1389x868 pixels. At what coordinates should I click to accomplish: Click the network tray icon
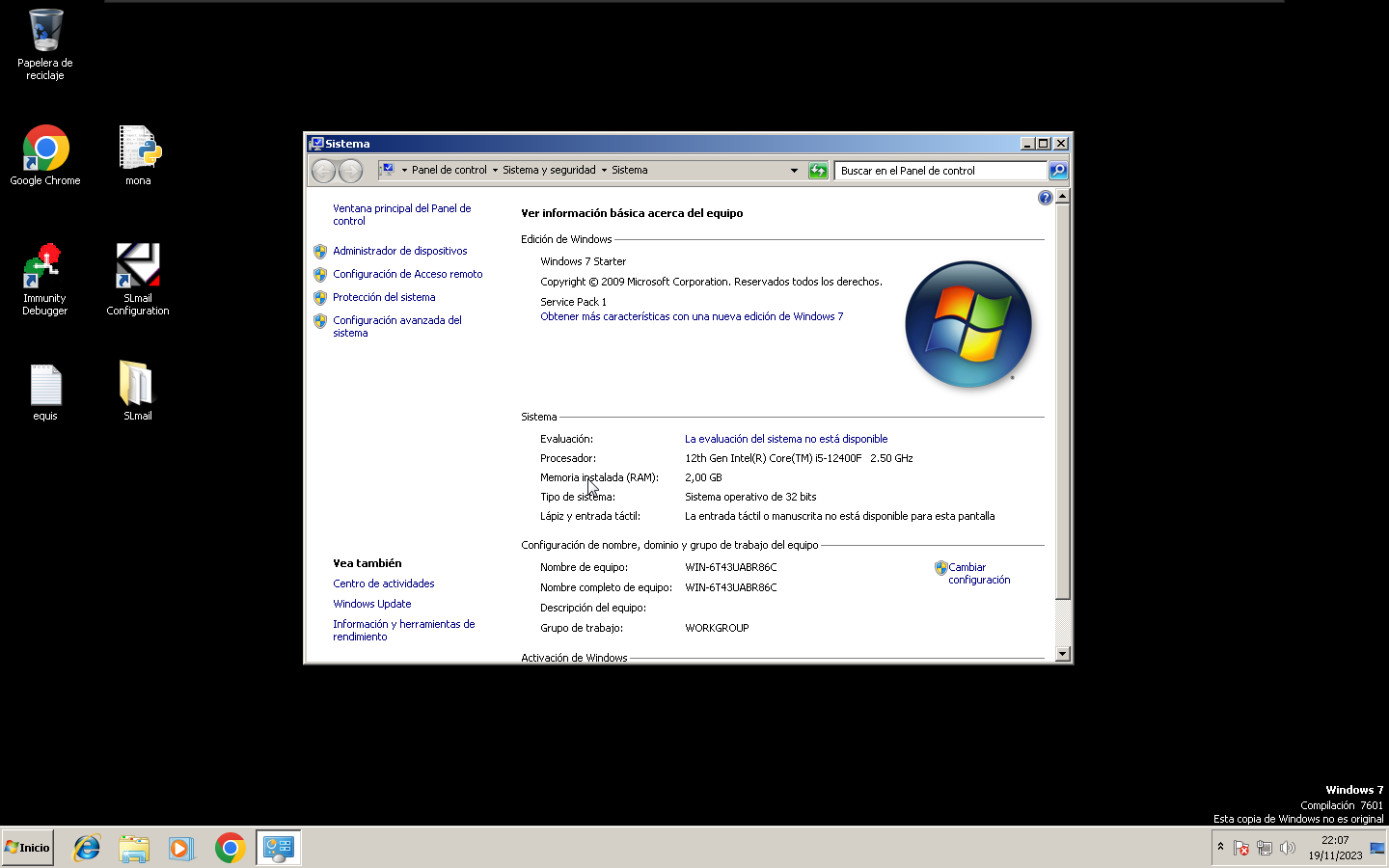point(1265,849)
